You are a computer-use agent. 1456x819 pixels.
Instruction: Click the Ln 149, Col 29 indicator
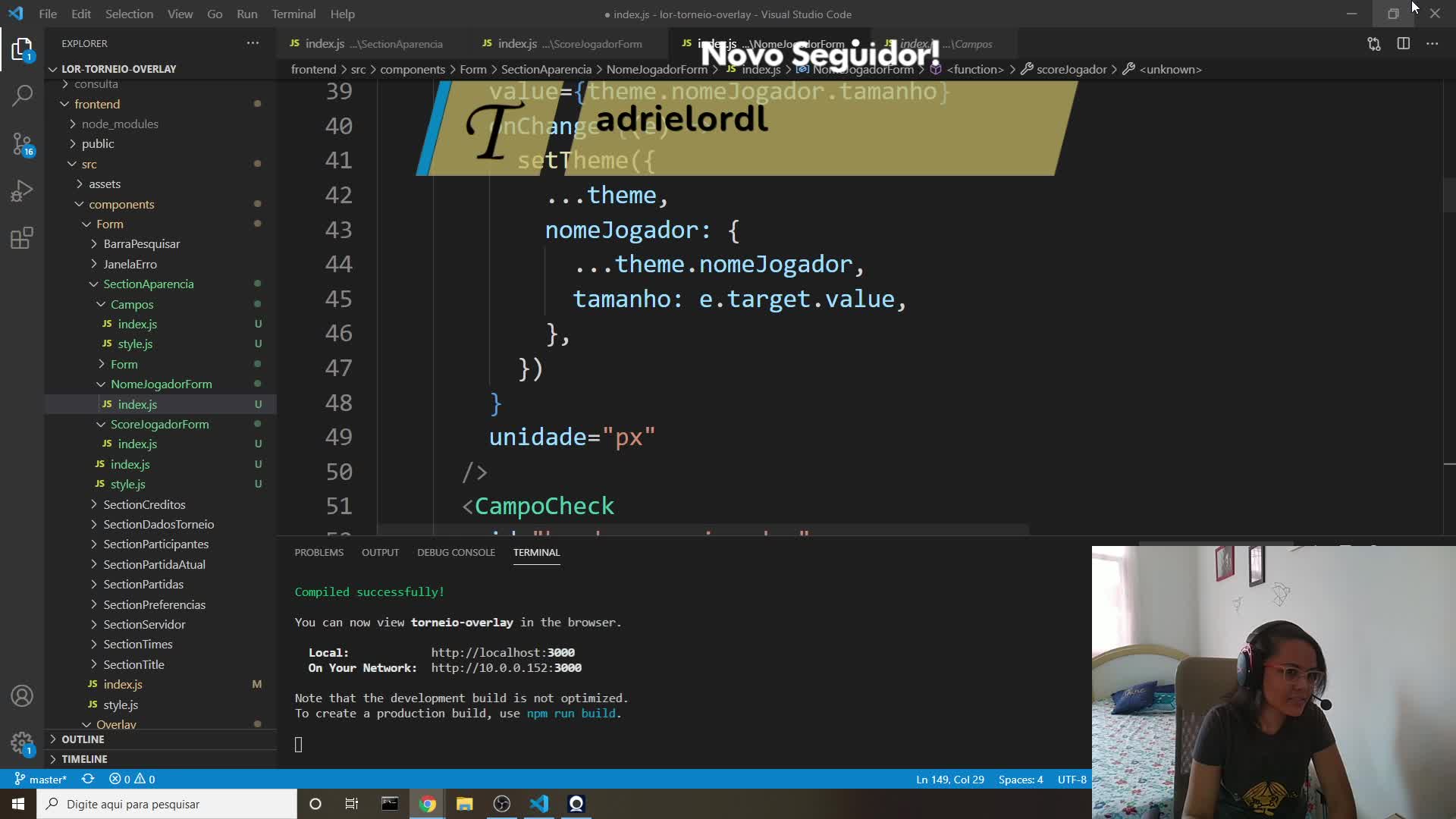coord(949,779)
